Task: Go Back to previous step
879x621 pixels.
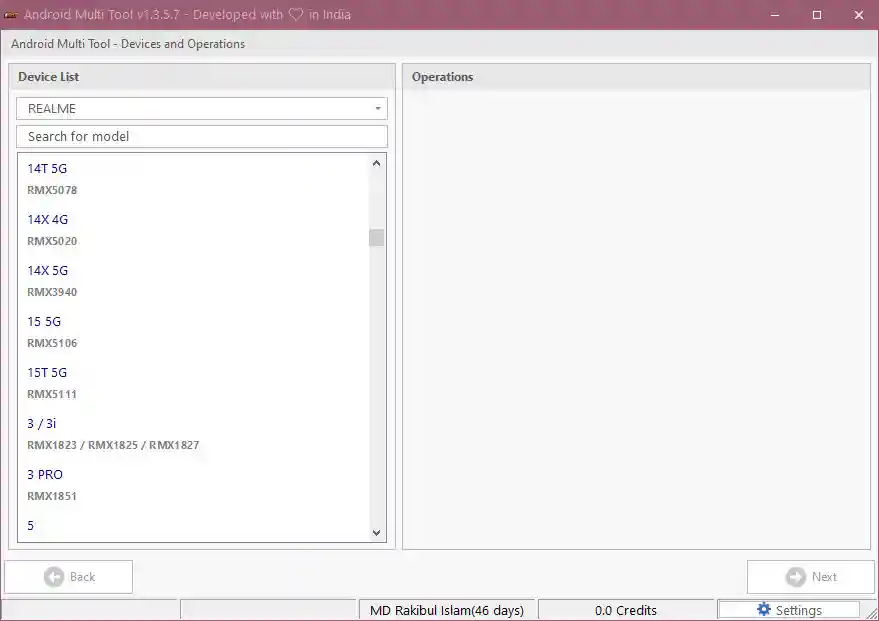Action: (x=68, y=577)
